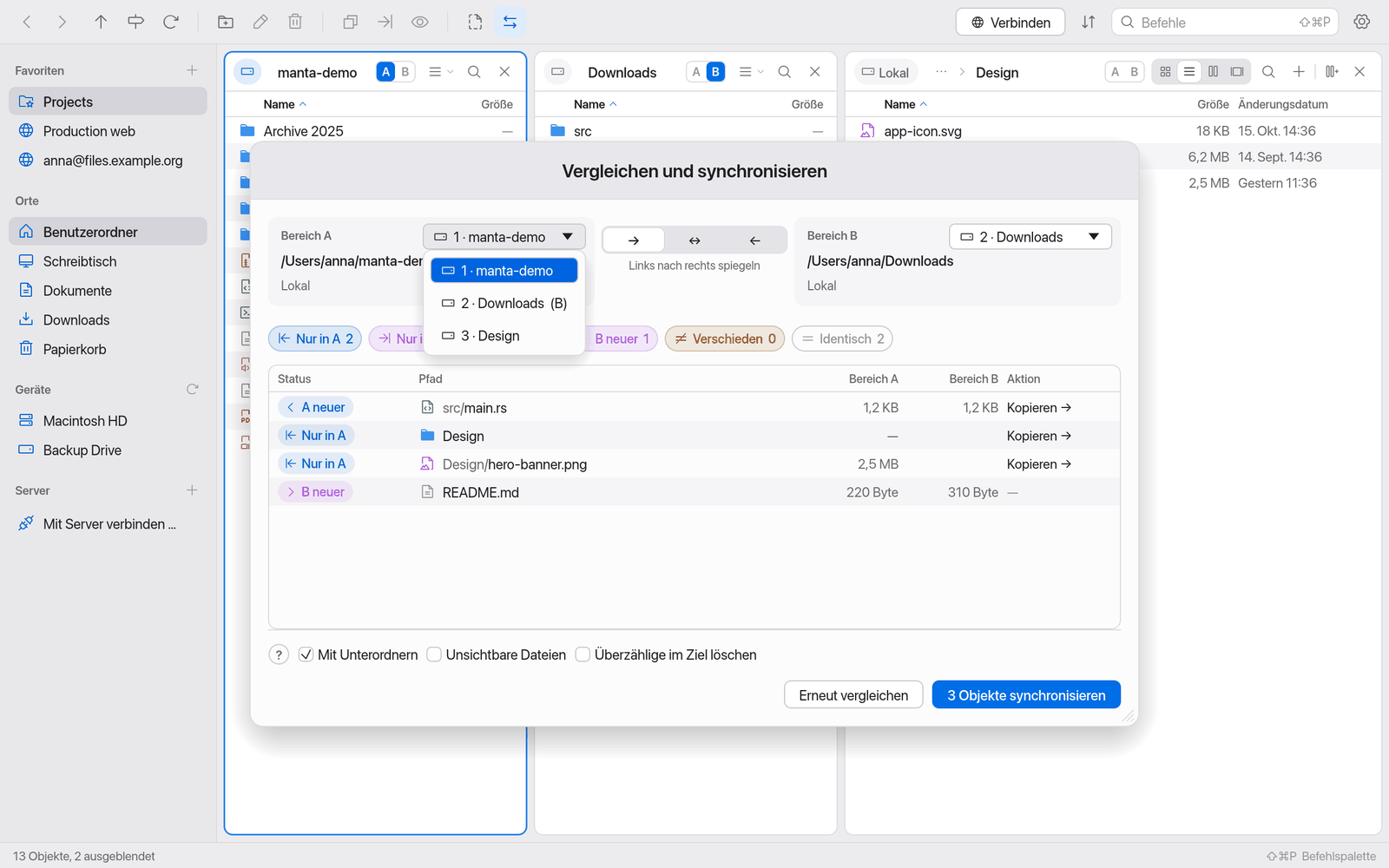The height and width of the screenshot is (868, 1389).
Task: Select 2 · Downloads (B) menu entry
Action: tap(504, 303)
